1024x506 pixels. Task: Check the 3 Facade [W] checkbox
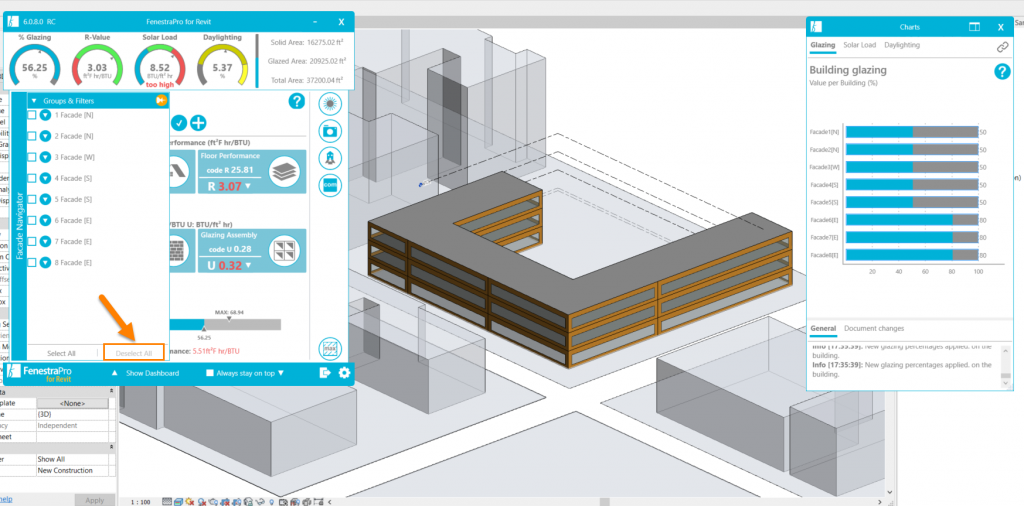coord(31,157)
